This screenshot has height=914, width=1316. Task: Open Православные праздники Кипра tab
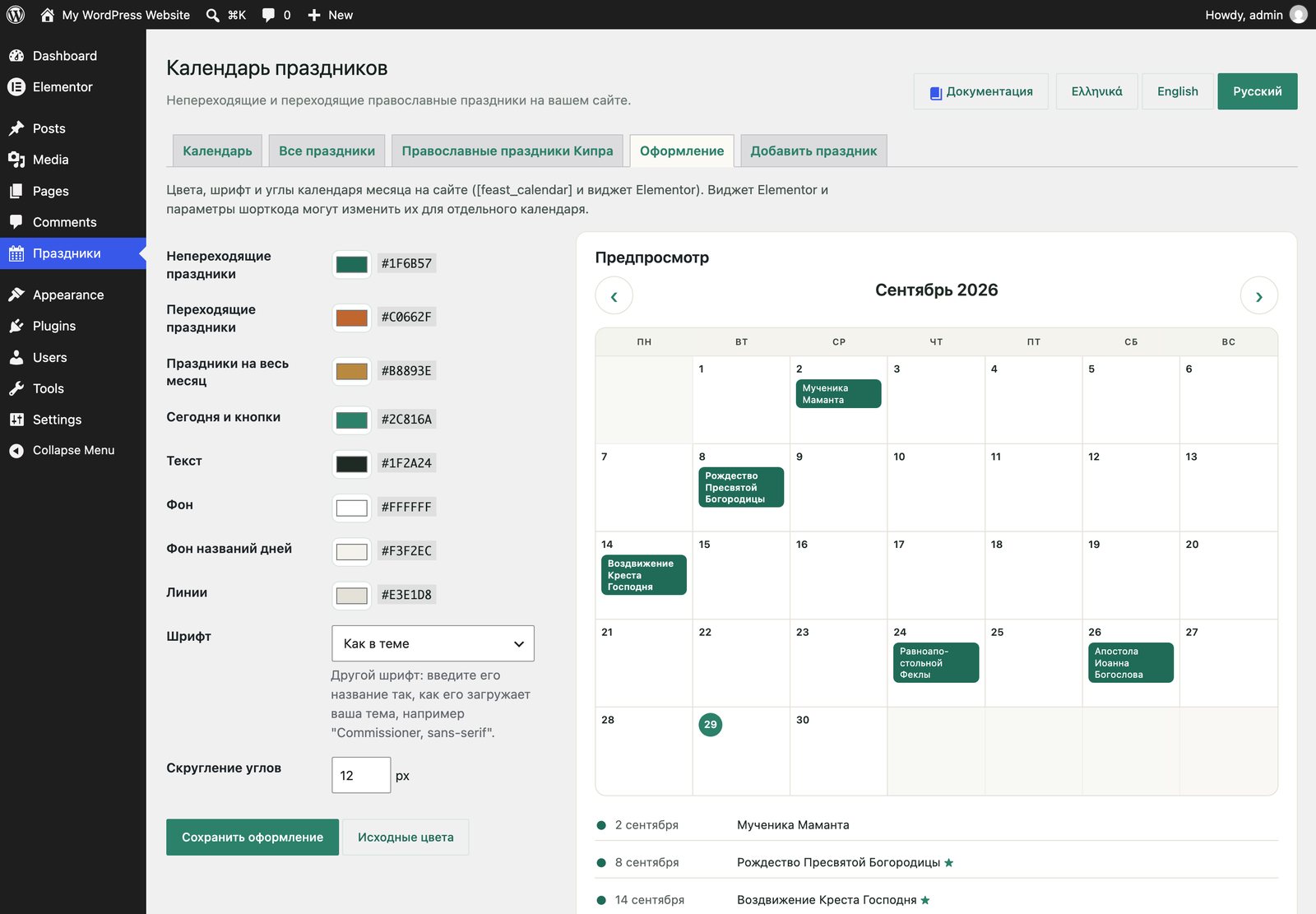point(507,151)
